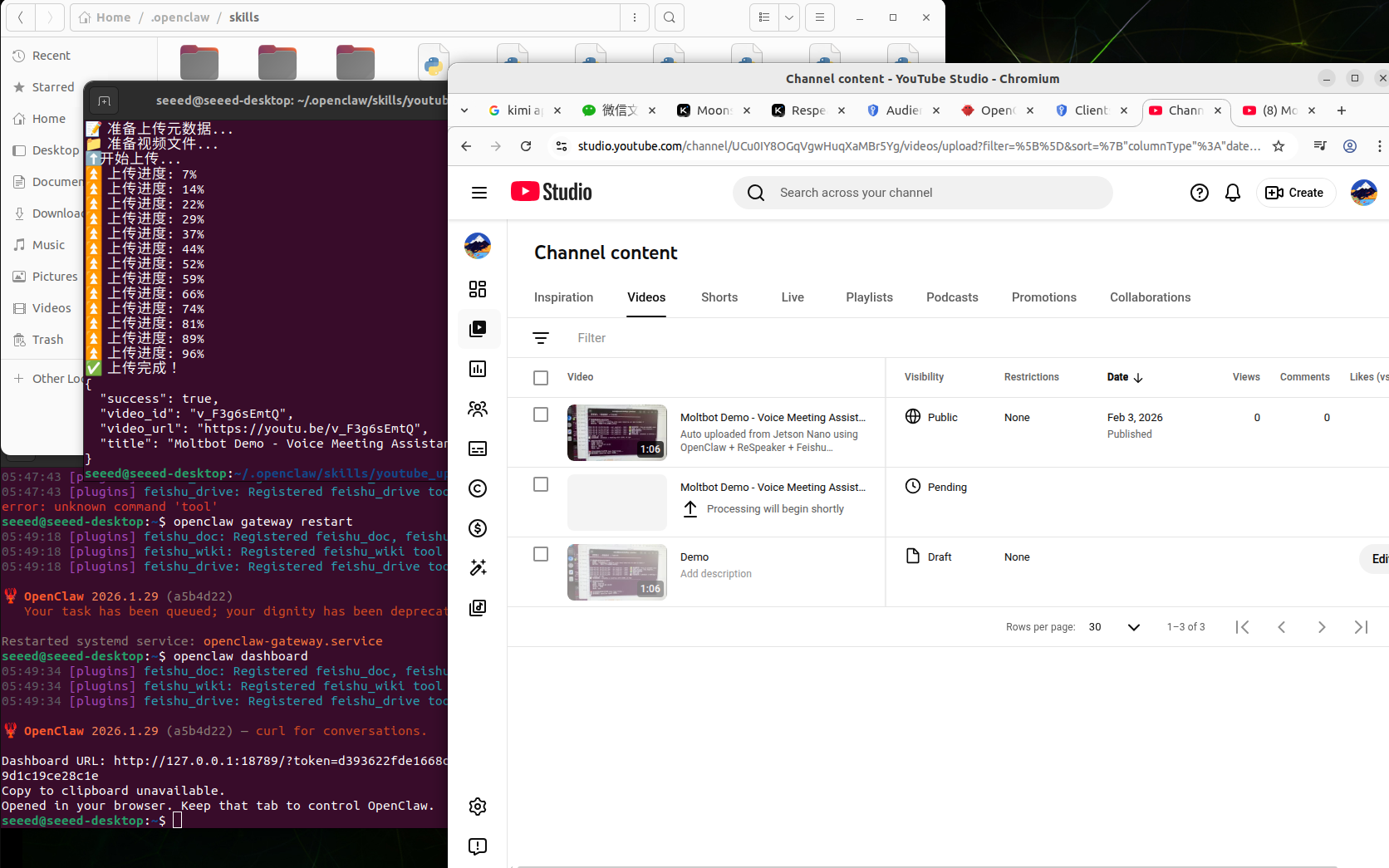Click Add description on Demo draft
1389x868 pixels.
[716, 574]
